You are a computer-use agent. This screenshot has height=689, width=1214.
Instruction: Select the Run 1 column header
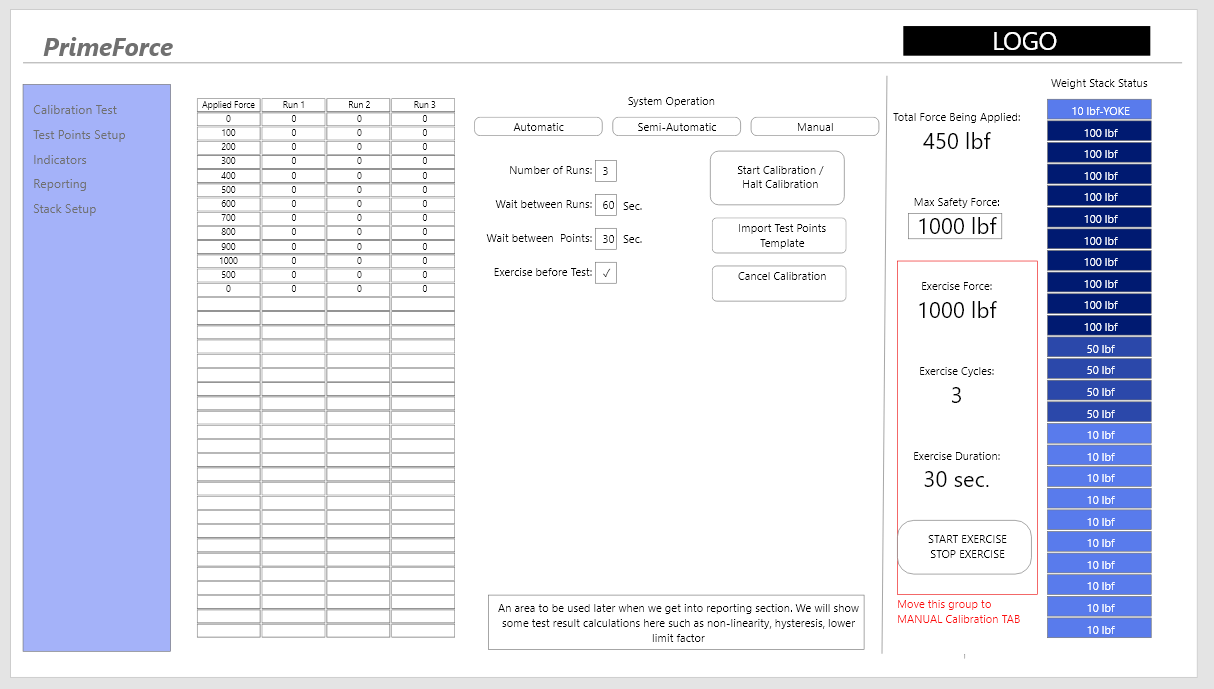tap(294, 105)
